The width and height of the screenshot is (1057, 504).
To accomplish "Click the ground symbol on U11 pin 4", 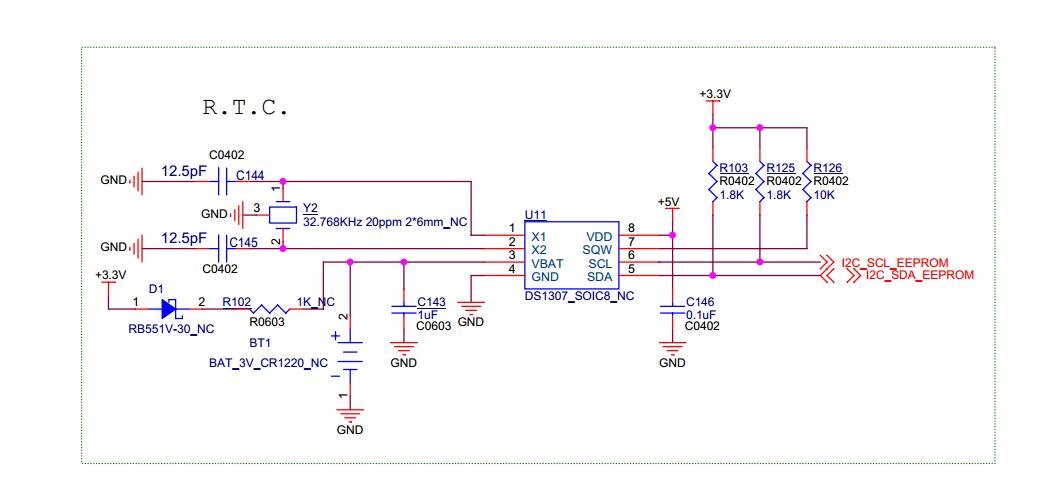I will (471, 307).
